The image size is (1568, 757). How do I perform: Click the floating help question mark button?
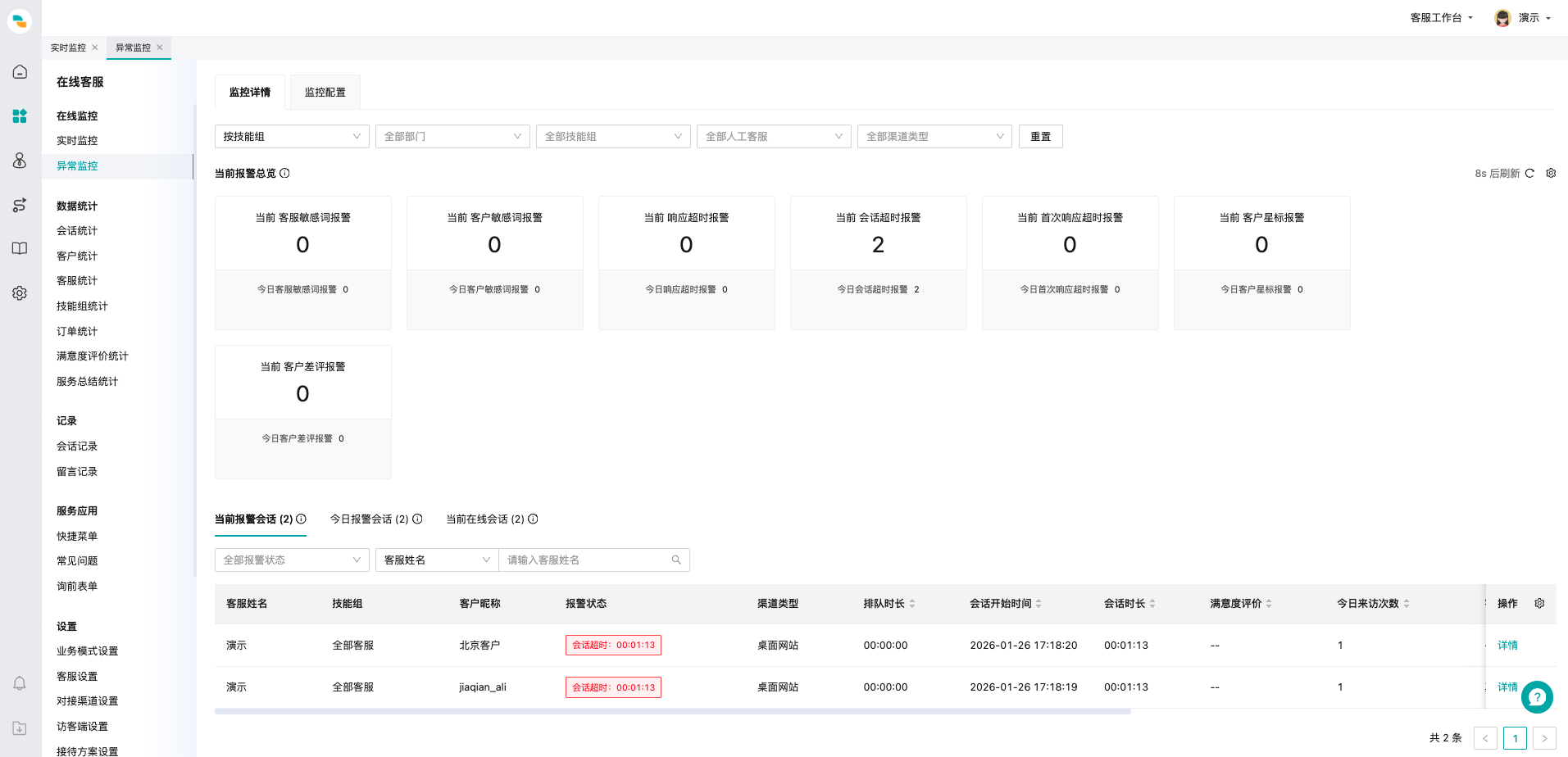pyautogui.click(x=1537, y=697)
